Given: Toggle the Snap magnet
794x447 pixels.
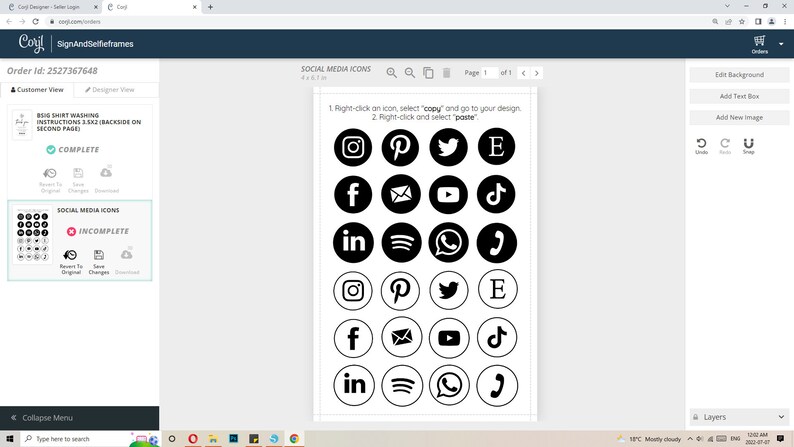Looking at the screenshot, I should [748, 146].
